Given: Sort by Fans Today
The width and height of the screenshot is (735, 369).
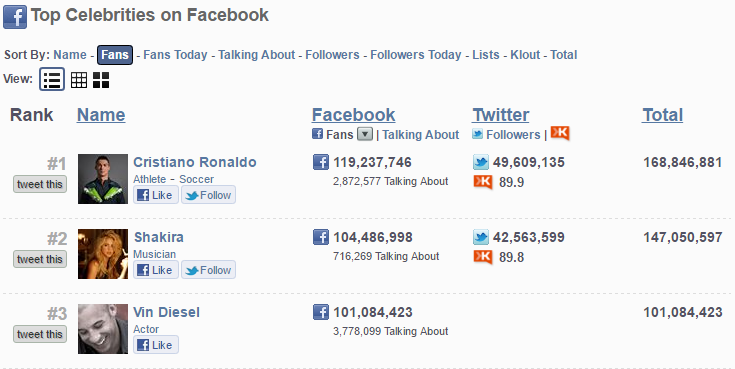Looking at the screenshot, I should [175, 55].
